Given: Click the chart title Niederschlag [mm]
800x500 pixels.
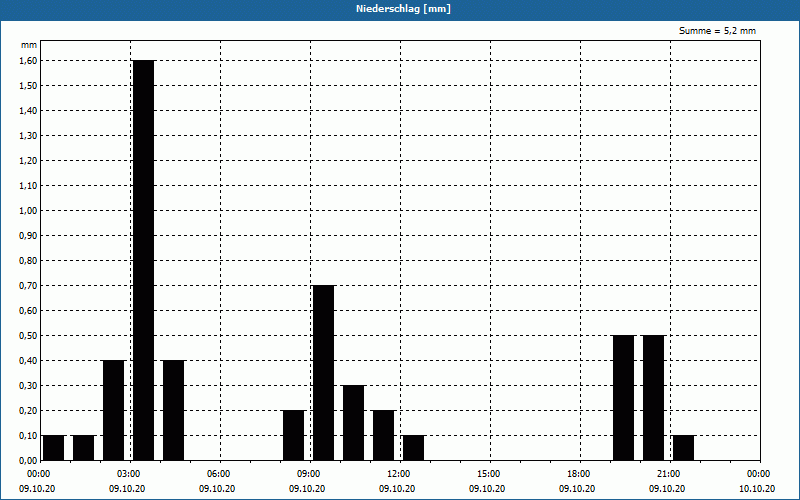Looking at the screenshot, I should [x=403, y=9].
